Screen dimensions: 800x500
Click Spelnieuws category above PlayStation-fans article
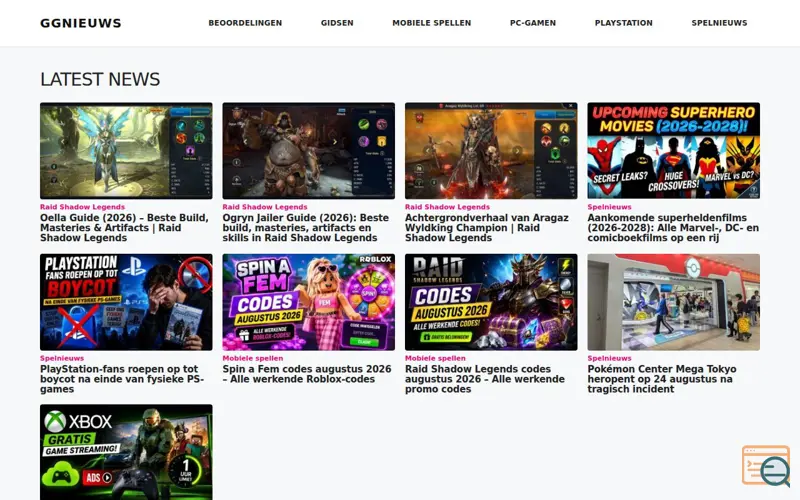62,358
